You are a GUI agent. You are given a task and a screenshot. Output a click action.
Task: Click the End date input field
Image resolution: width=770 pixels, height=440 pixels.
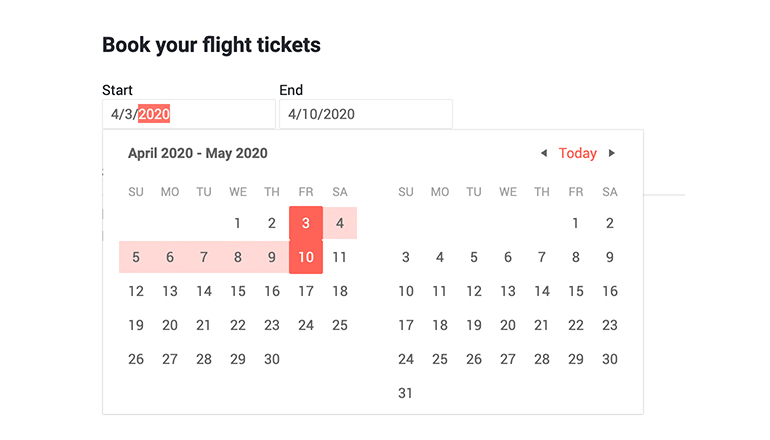coord(365,114)
